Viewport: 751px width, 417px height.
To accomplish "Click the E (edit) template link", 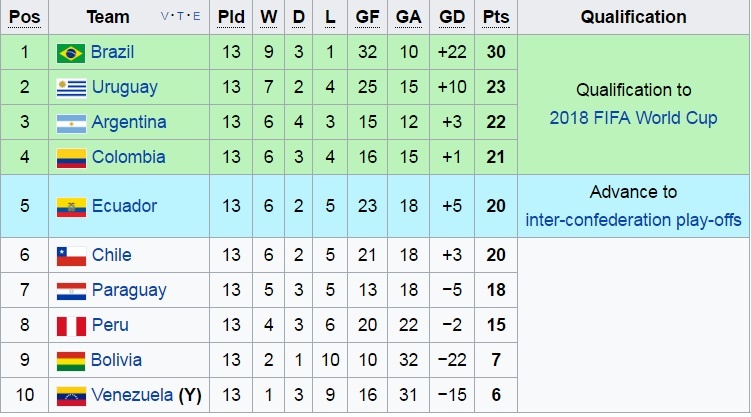I will 195,17.
